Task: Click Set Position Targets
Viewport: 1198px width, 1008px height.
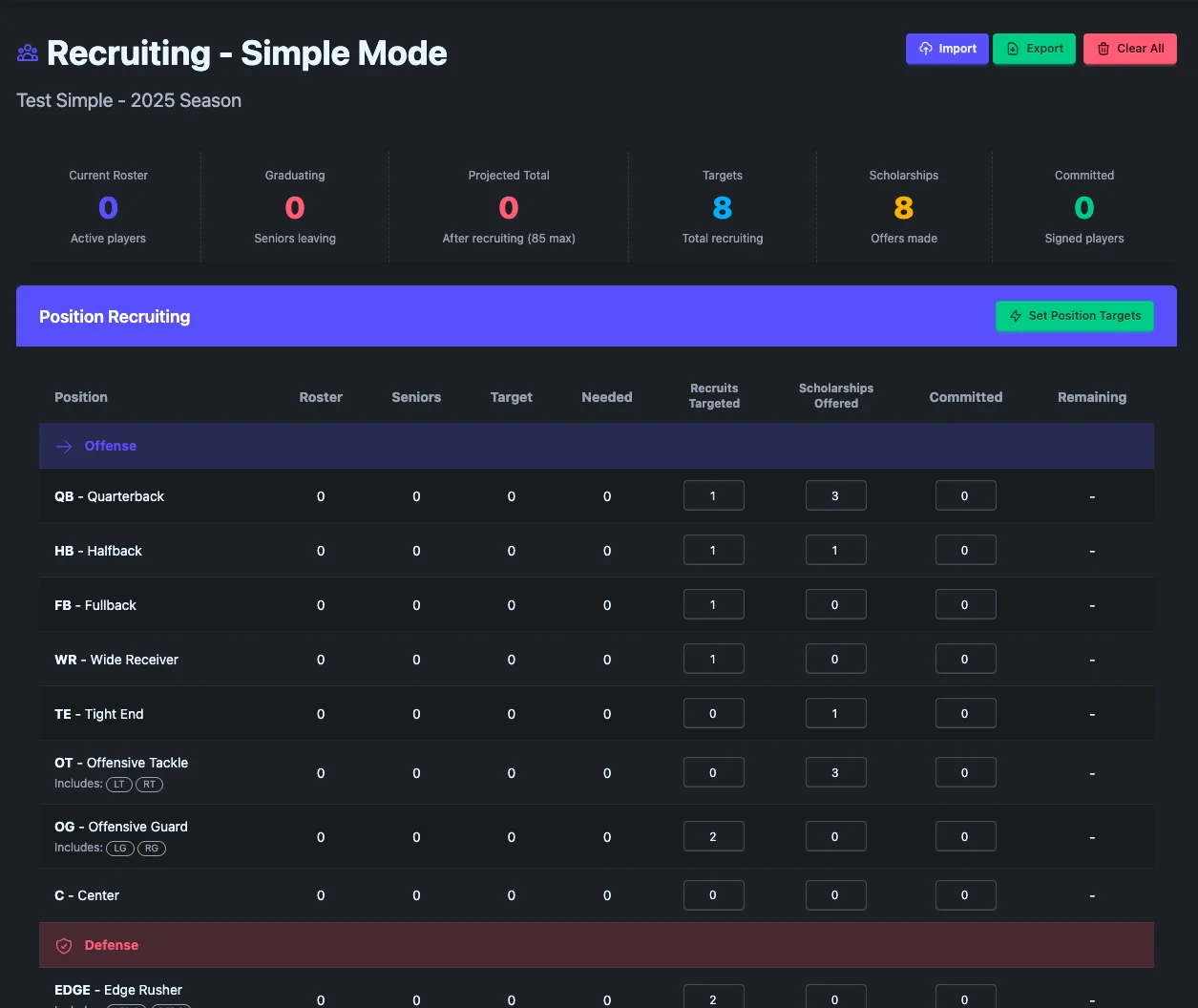Action: coord(1074,316)
